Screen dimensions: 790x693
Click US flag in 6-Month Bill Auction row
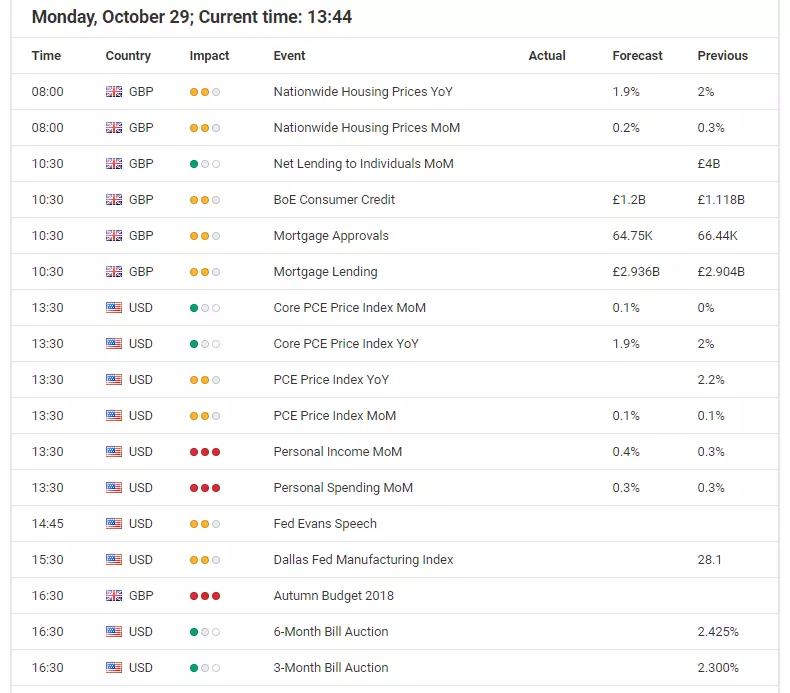[114, 632]
